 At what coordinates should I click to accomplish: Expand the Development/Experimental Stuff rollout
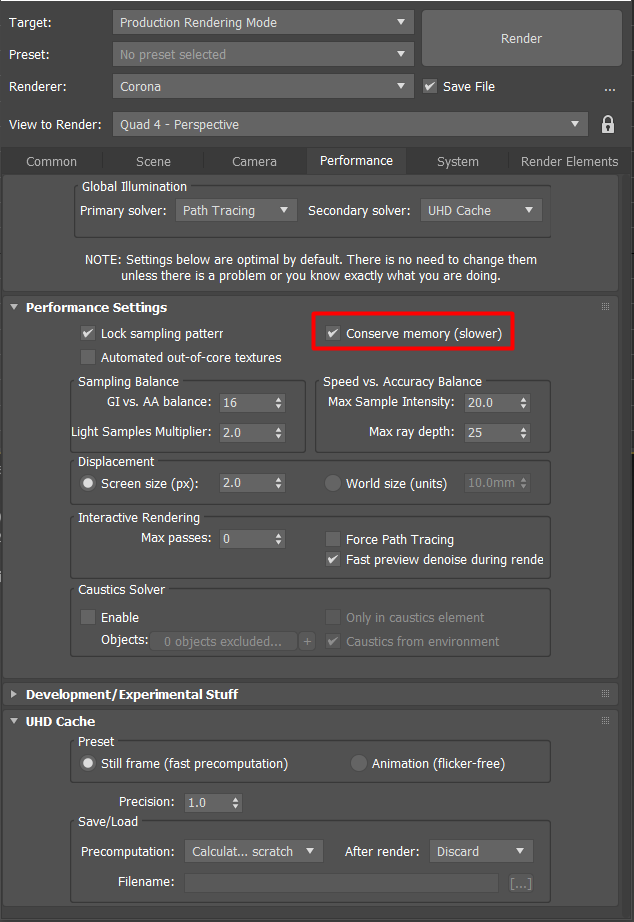click(133, 694)
